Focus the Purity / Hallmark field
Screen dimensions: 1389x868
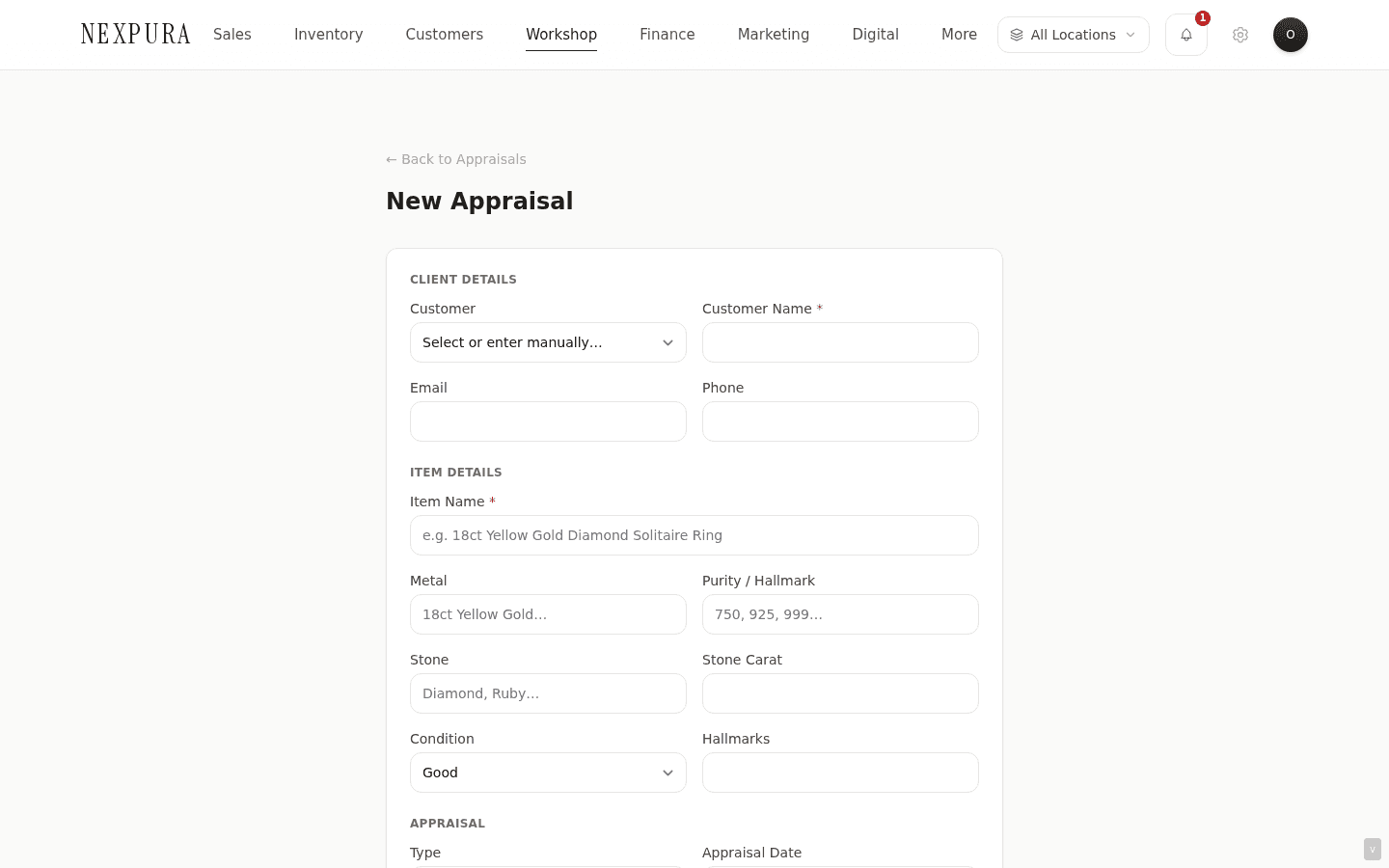click(x=840, y=614)
